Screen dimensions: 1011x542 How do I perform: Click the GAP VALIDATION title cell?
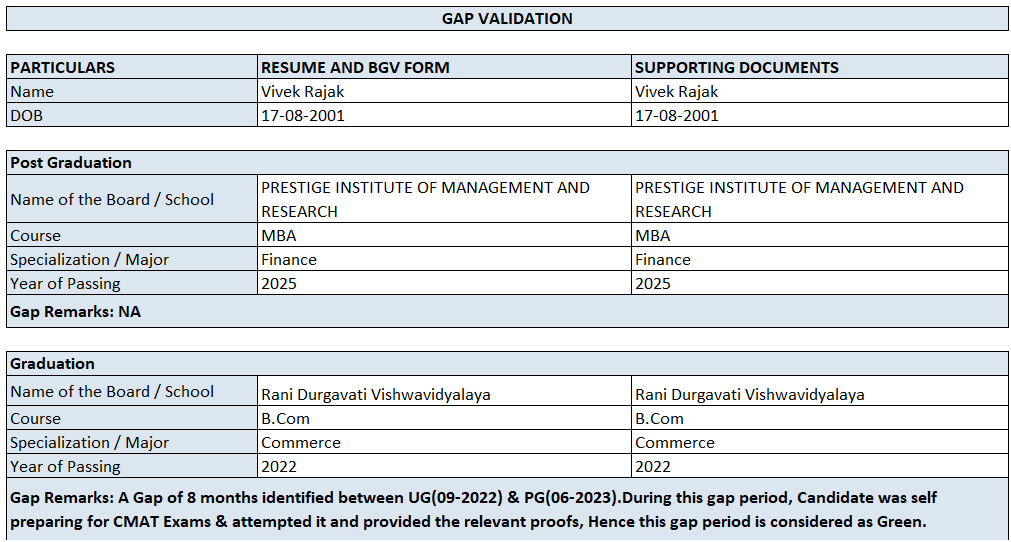[507, 18]
